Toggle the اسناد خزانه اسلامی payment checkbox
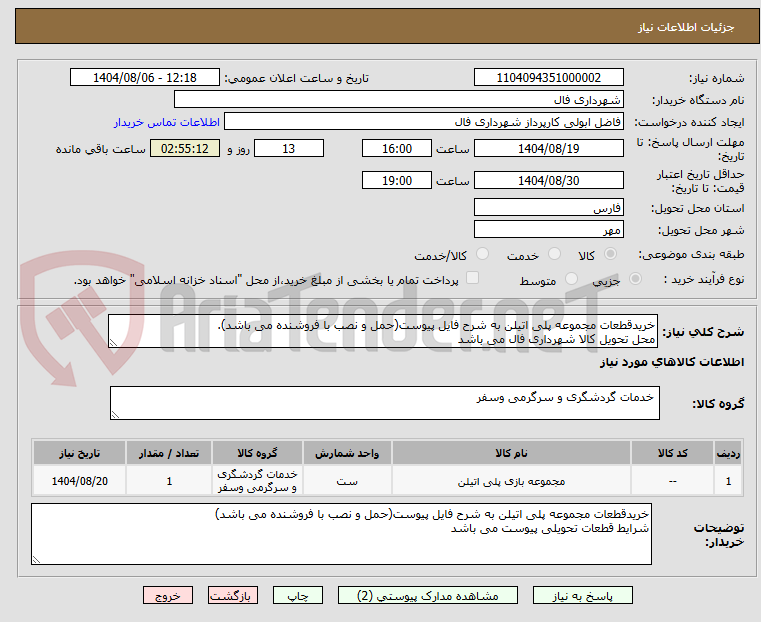Image resolution: width=761 pixels, height=622 pixels. pyautogui.click(x=472, y=278)
